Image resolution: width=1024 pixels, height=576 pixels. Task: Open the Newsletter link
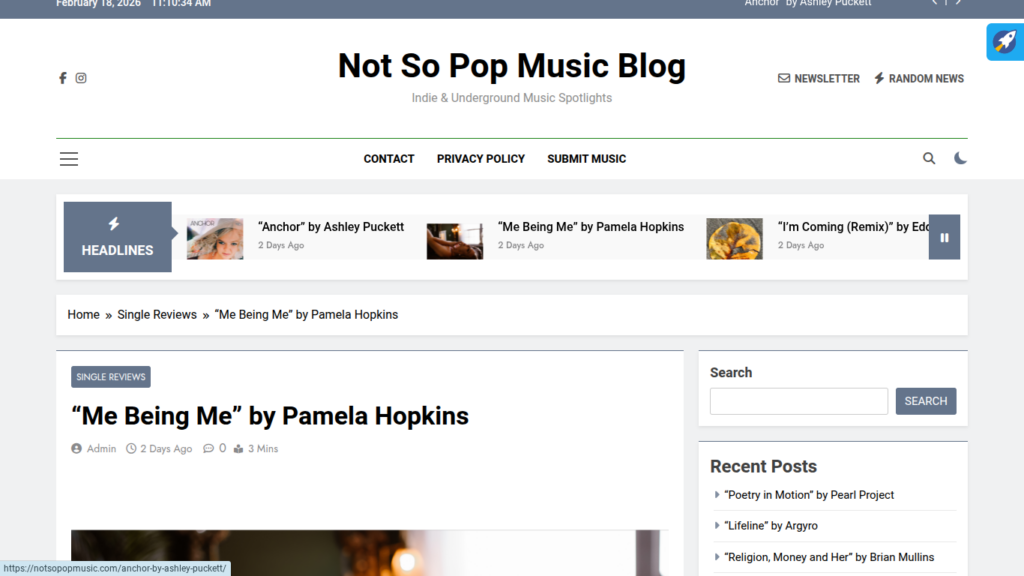point(819,78)
